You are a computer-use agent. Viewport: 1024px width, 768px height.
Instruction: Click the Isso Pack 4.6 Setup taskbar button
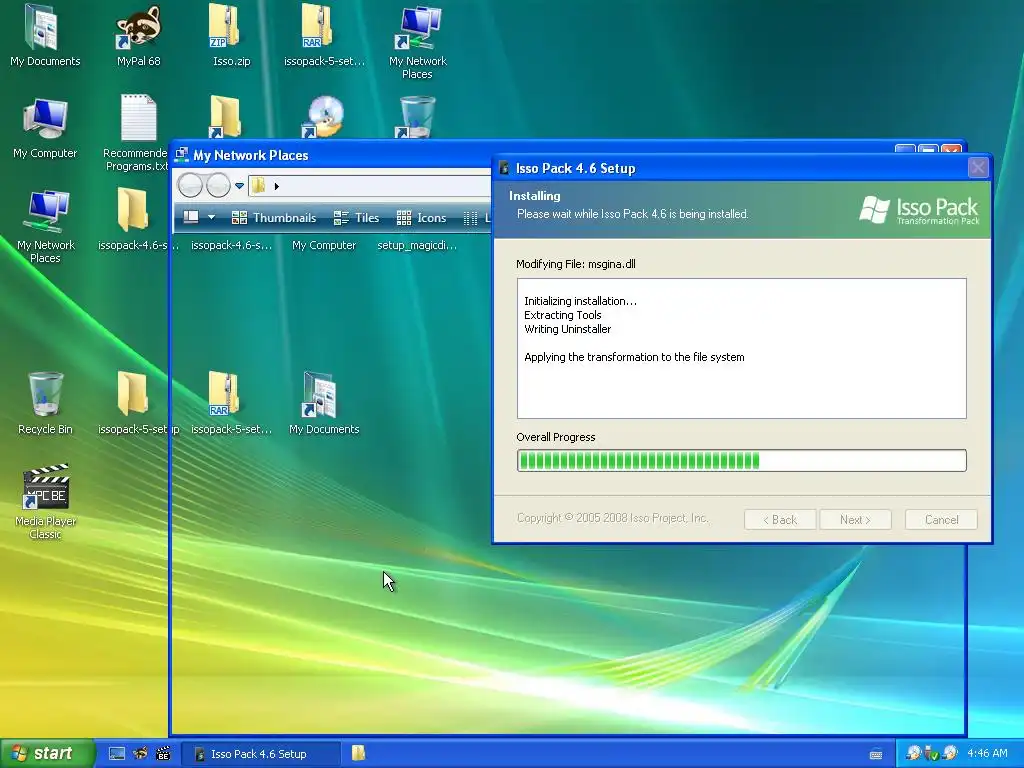pos(260,754)
